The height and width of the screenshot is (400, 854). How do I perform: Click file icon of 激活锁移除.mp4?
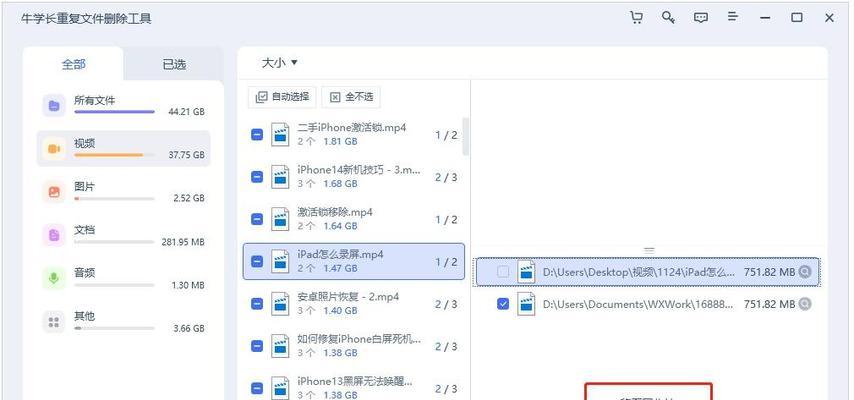tap(280, 219)
